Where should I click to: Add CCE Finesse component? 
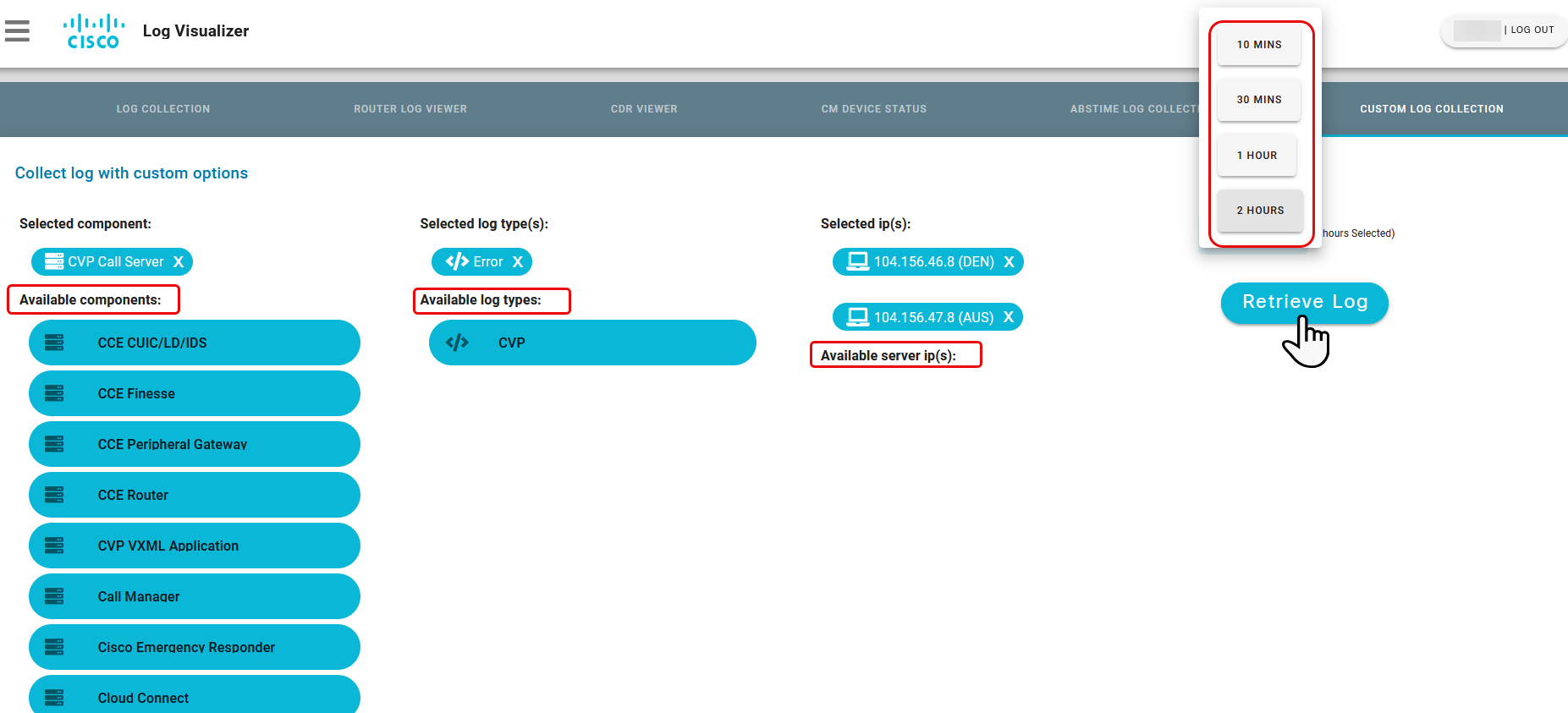click(x=195, y=393)
